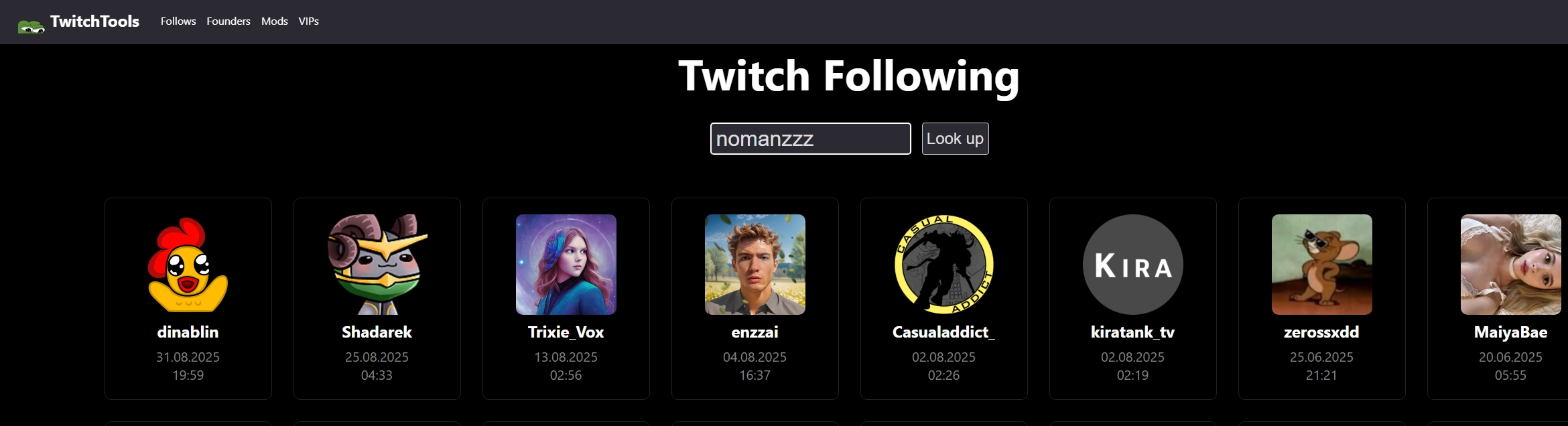Focus the username input containing nomanzzz
The width and height of the screenshot is (1568, 426).
point(811,139)
